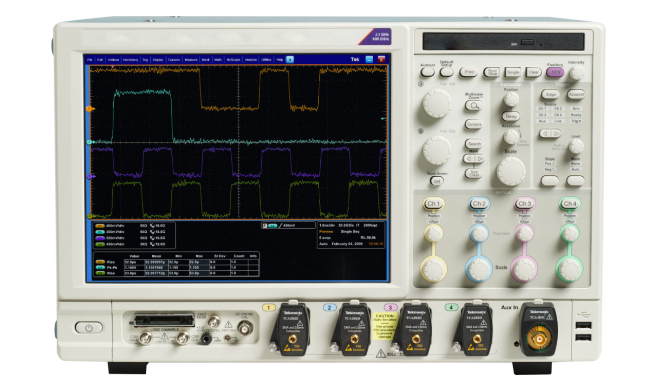
Task: Click the Pk-Pk measurement row badge
Action: point(100,267)
